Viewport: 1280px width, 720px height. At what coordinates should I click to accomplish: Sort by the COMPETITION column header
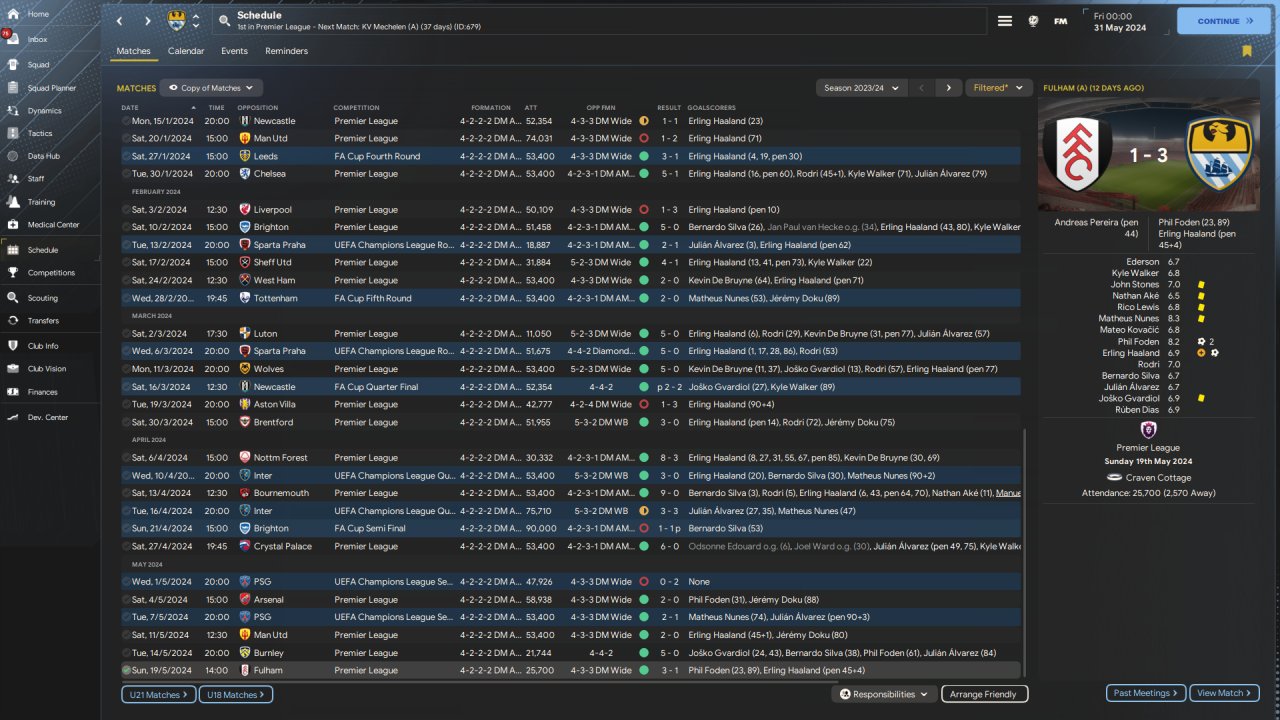(357, 108)
